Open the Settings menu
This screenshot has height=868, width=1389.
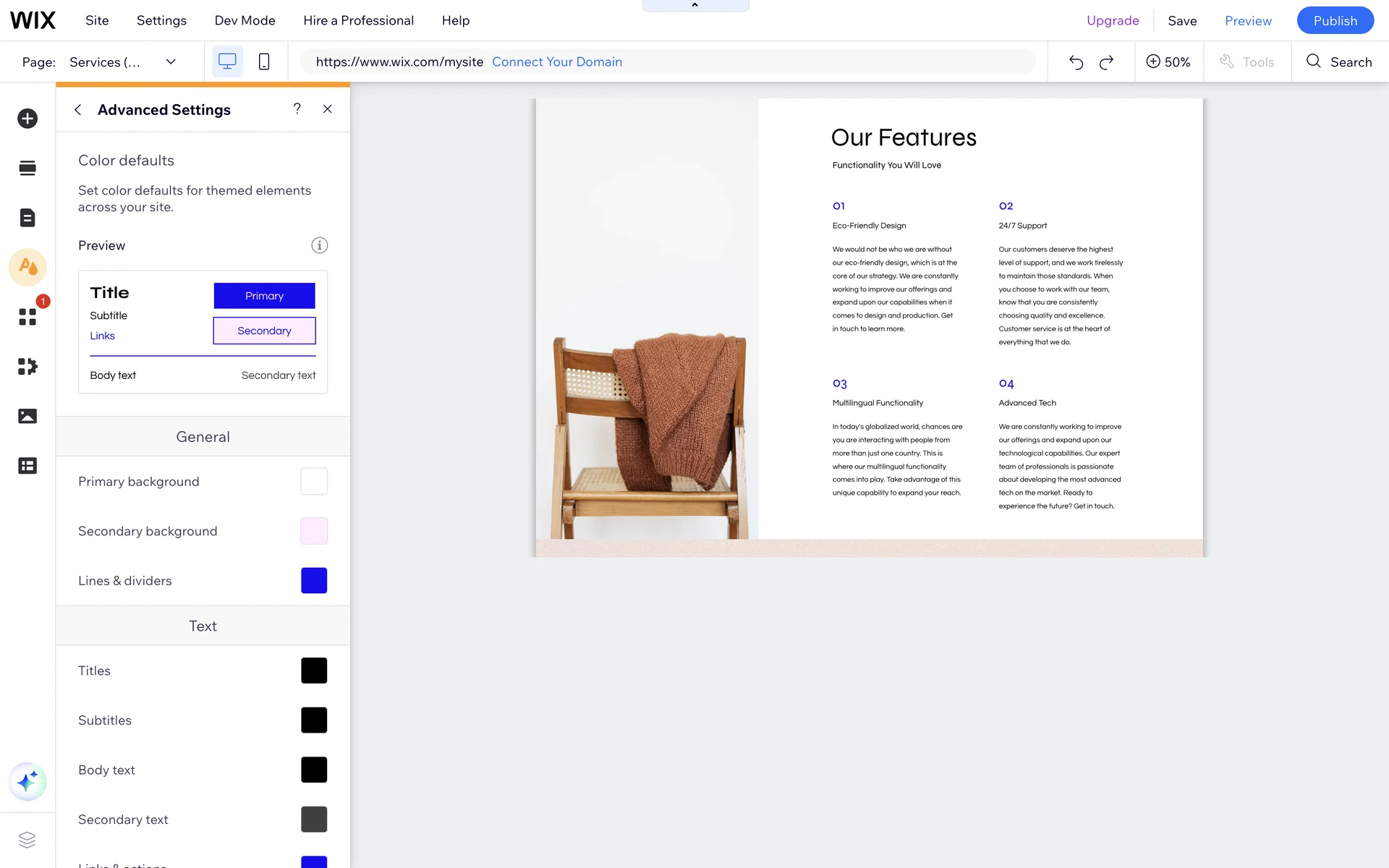tap(161, 20)
